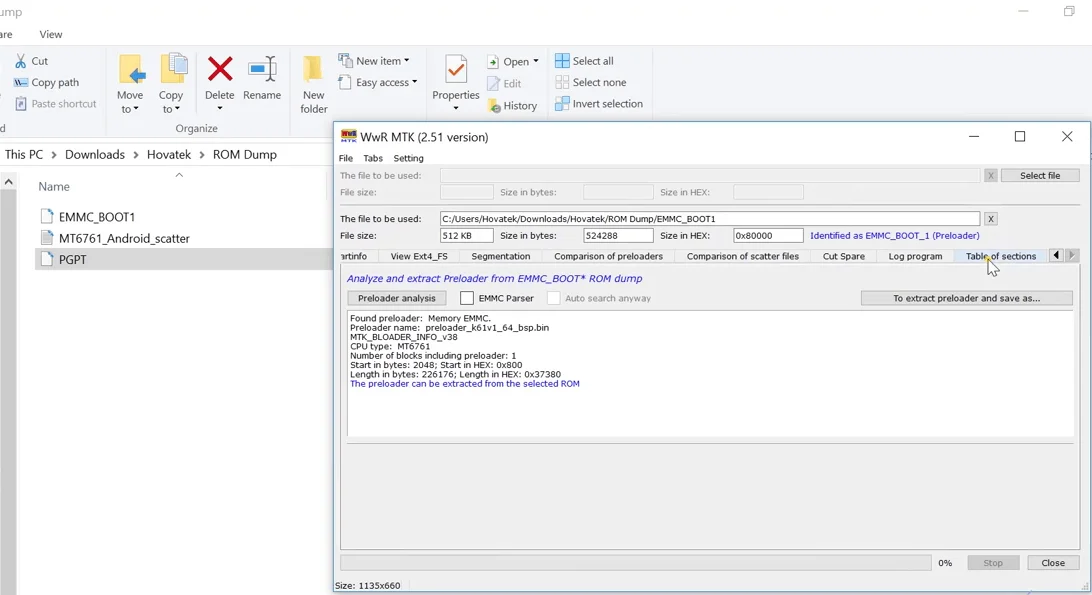Click the Select all icon
The height and width of the screenshot is (595, 1092).
(x=562, y=61)
